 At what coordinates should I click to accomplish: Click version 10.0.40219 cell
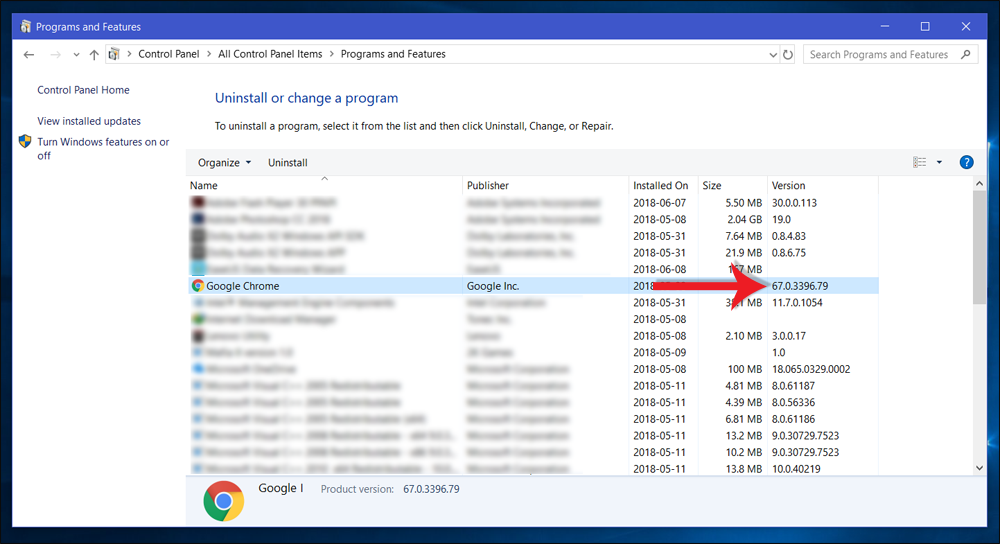(x=796, y=468)
